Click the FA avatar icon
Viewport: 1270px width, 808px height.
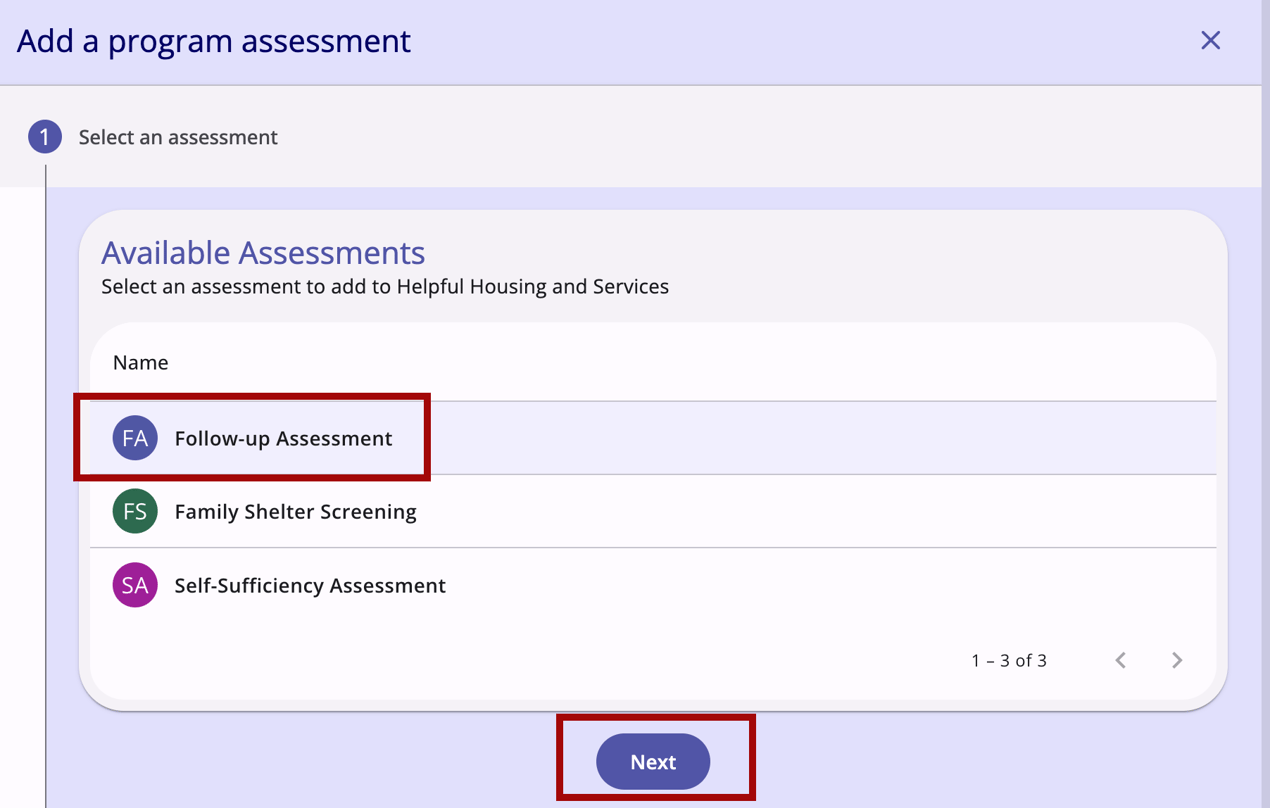[134, 437]
